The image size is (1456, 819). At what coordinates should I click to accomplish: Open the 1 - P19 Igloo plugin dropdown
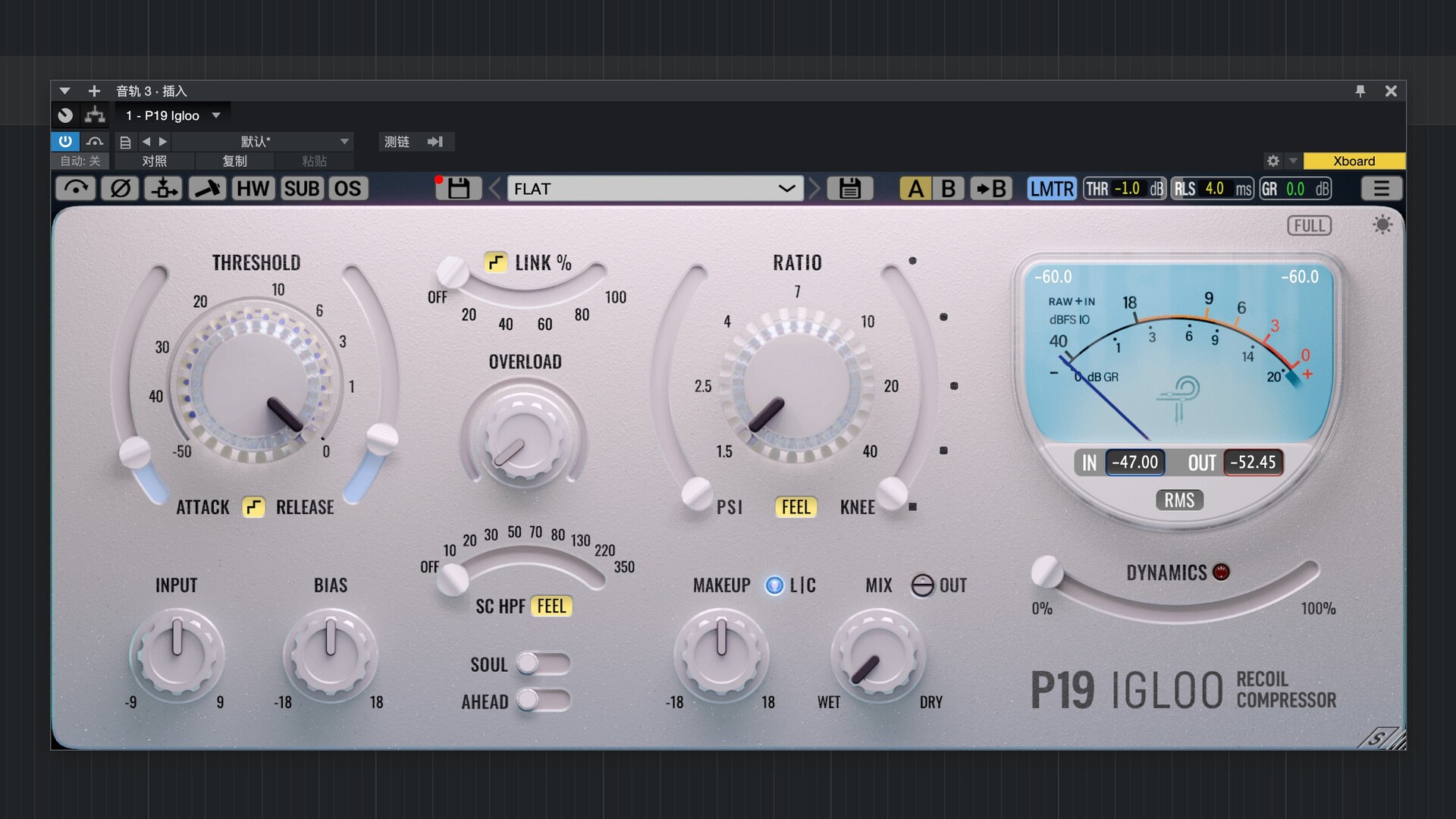click(x=173, y=115)
